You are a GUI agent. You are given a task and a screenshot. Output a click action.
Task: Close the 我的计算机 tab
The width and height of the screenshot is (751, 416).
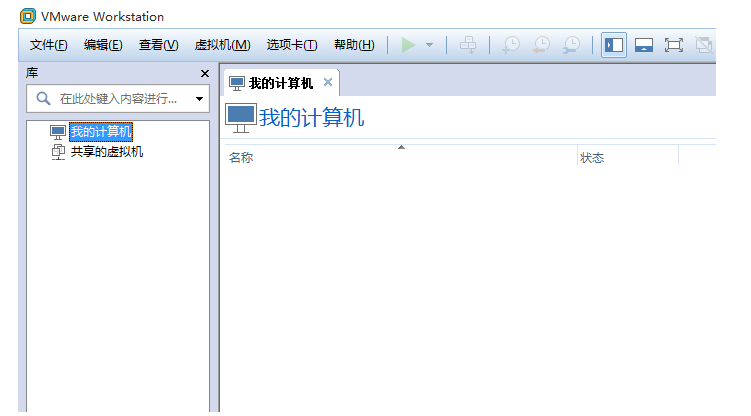(x=328, y=82)
